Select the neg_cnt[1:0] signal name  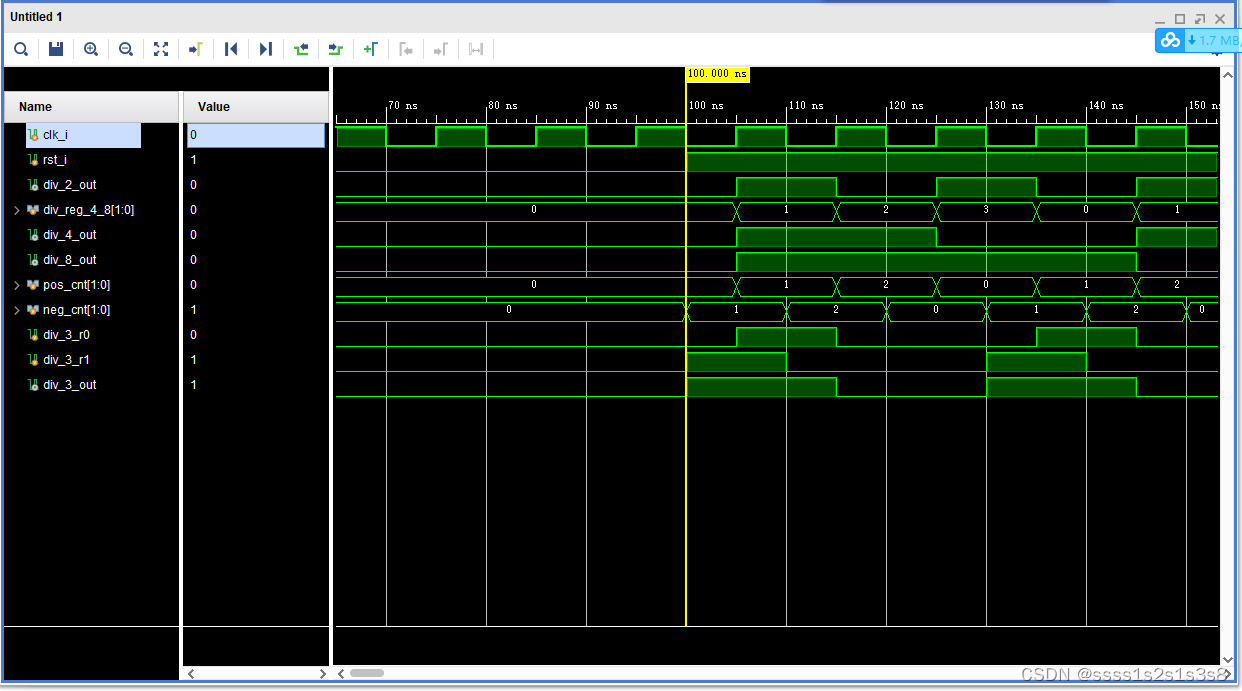76,310
